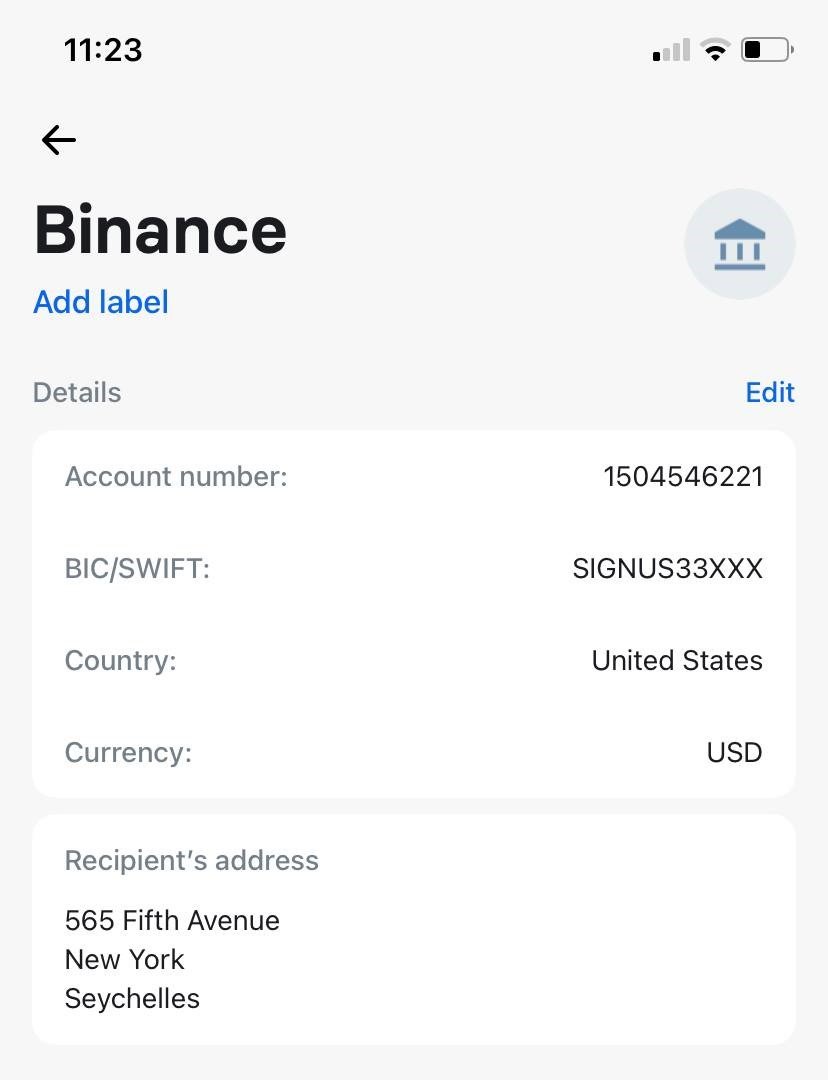This screenshot has height=1080, width=828.
Task: Tap the Account number label row
Action: tap(414, 477)
